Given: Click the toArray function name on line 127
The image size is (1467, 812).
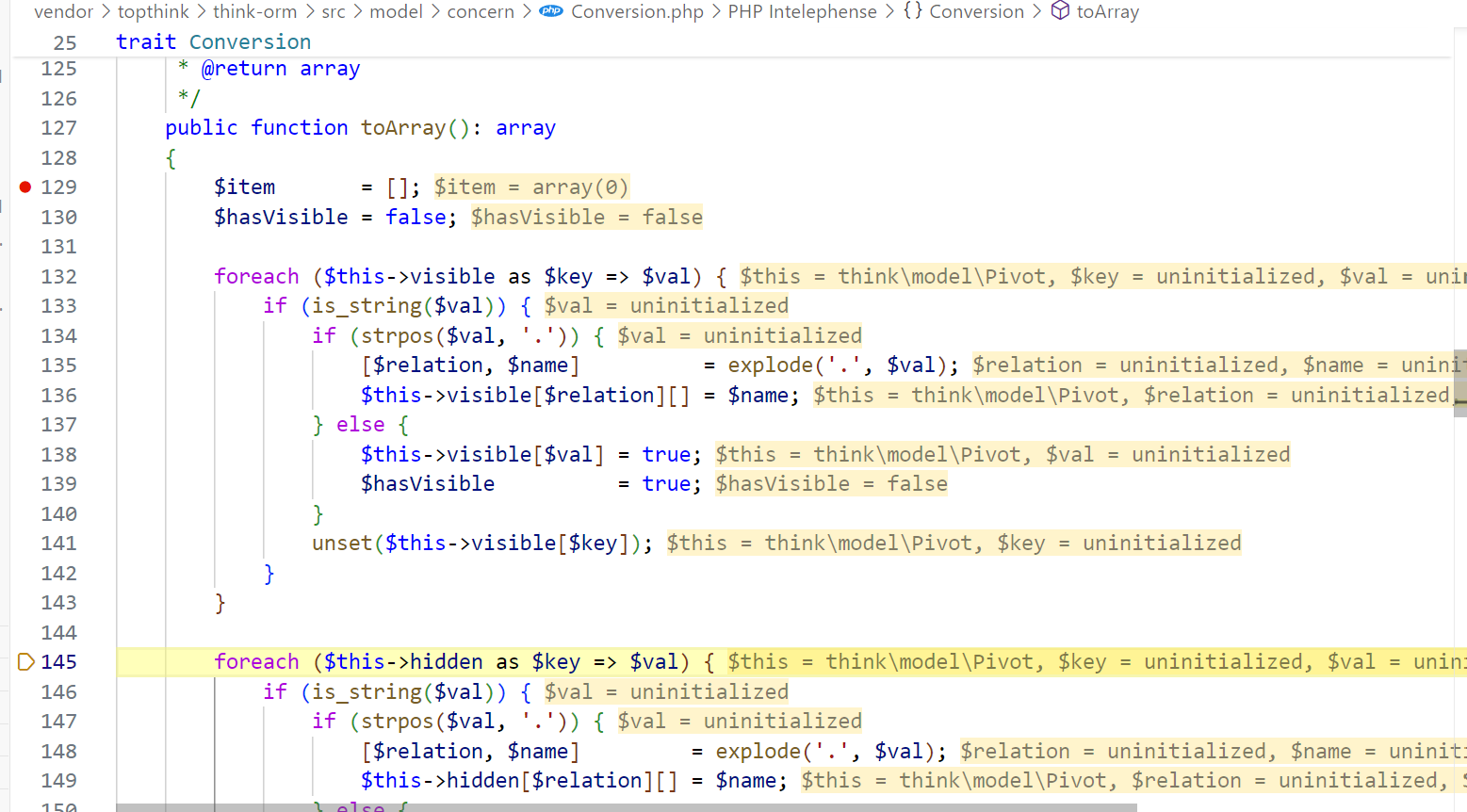Looking at the screenshot, I should pos(403,128).
